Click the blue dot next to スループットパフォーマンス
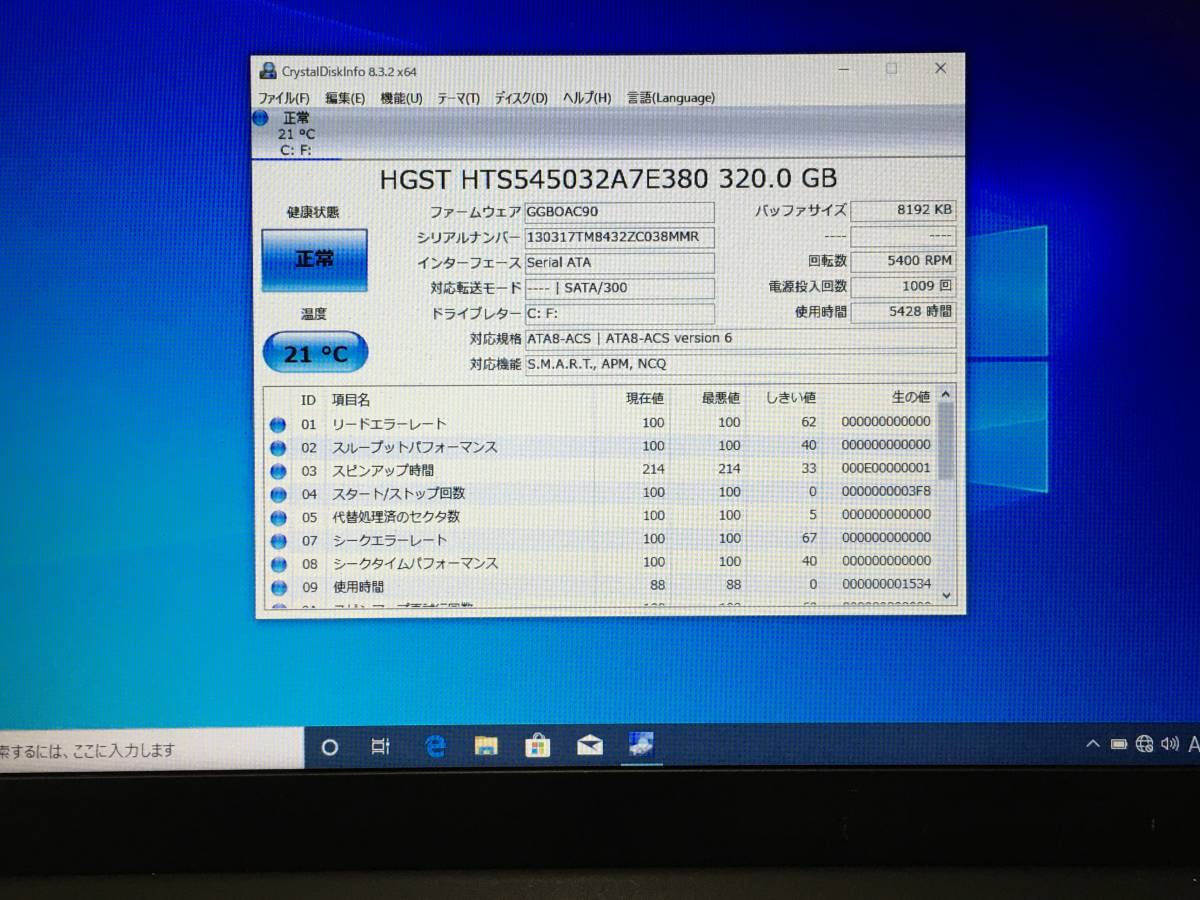Screen dimensions: 1200x900 tap(277, 446)
